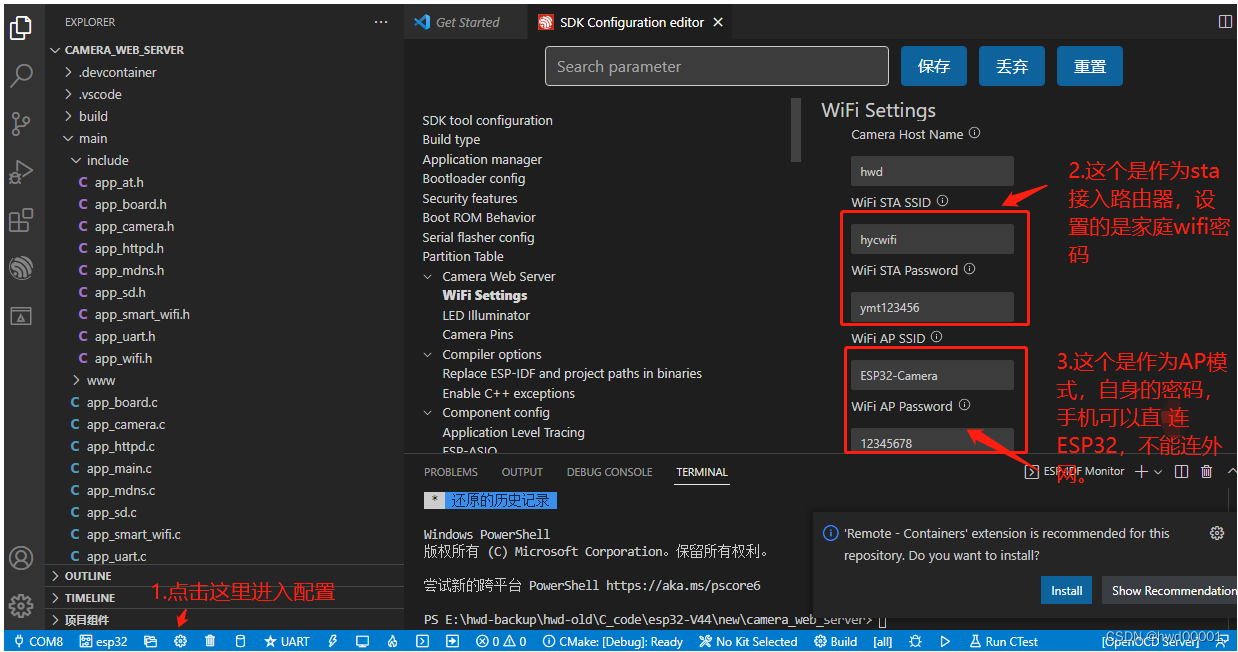
Task: Collapse Compiler options config group
Action: (x=429, y=354)
